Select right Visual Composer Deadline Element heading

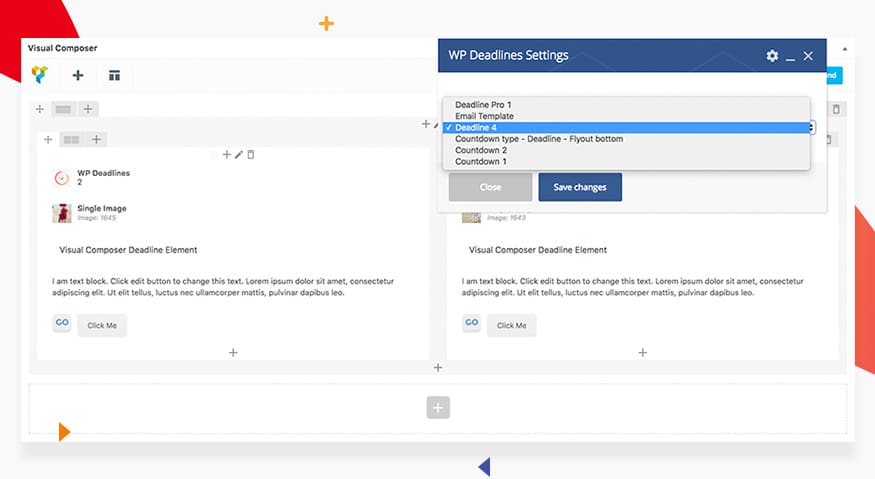click(538, 250)
